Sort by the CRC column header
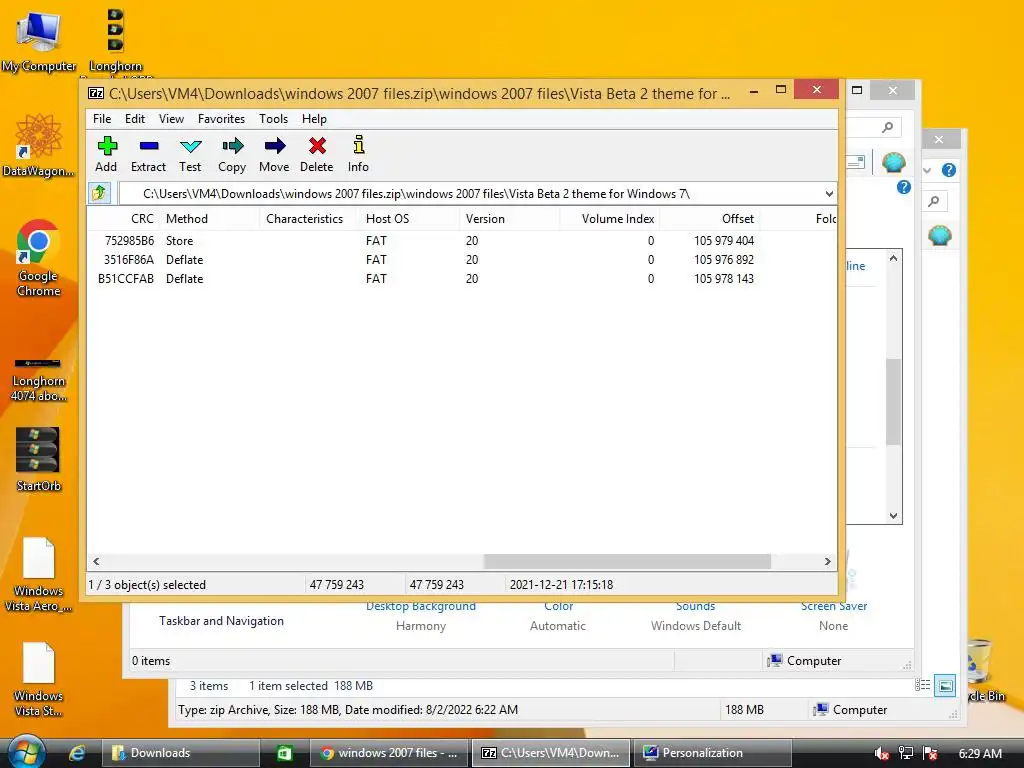The height and width of the screenshot is (768, 1024). click(x=123, y=219)
